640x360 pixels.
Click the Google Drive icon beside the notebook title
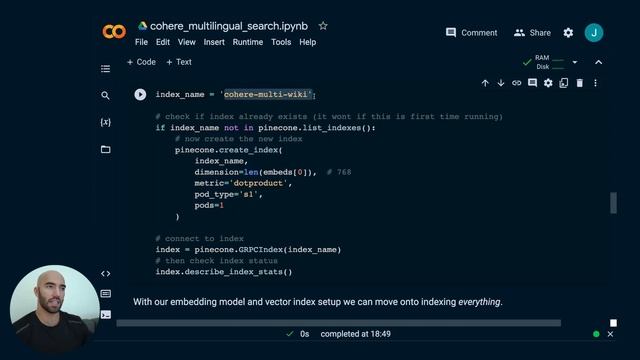(x=142, y=26)
